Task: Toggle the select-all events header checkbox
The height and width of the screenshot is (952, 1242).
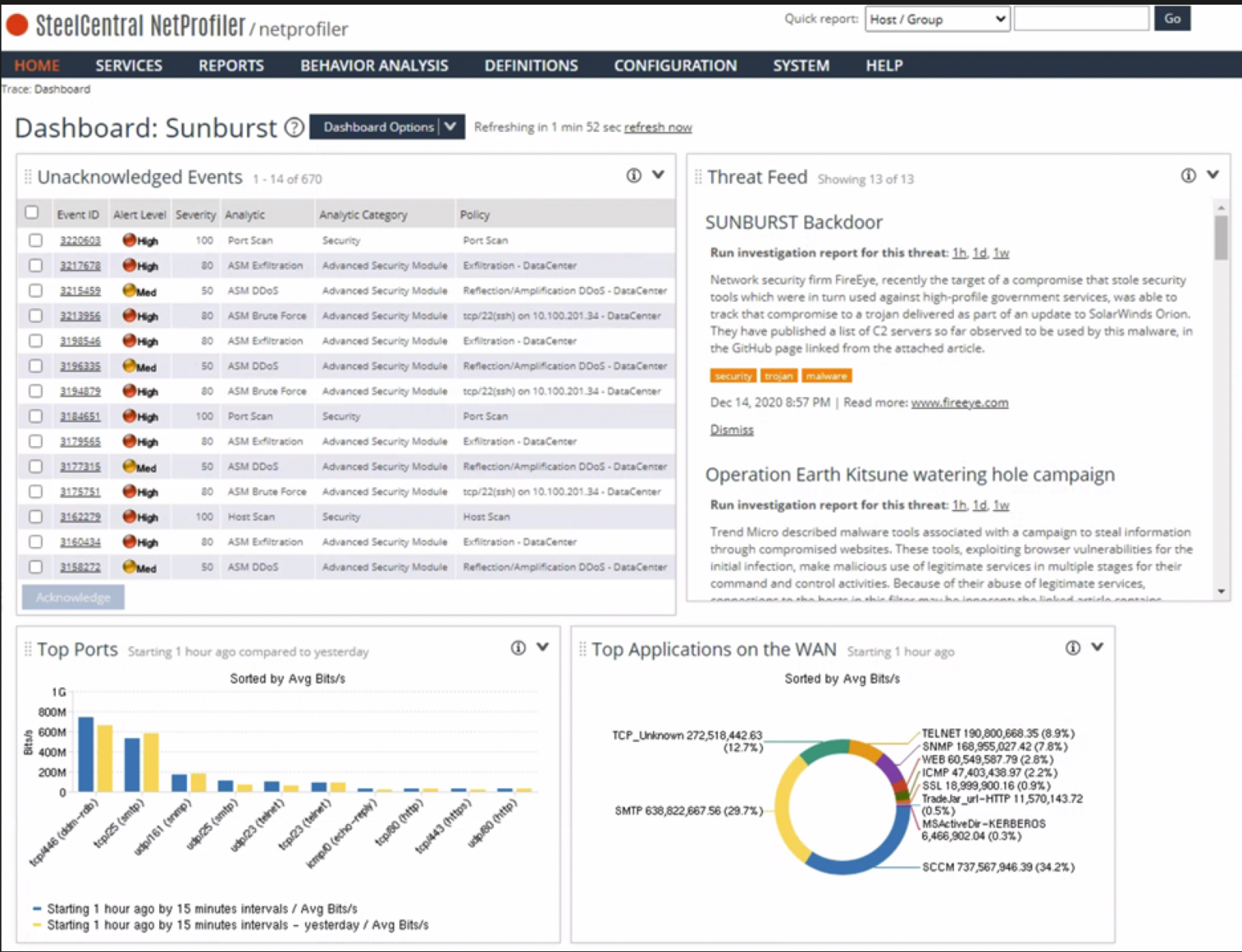Action: 32,213
